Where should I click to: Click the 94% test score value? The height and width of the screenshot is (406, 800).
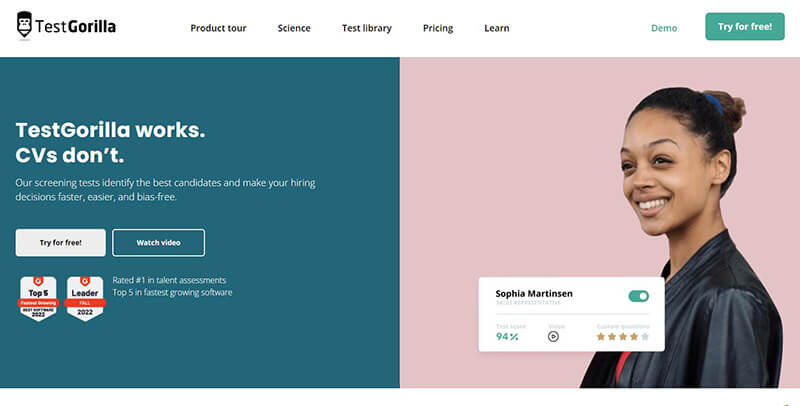click(x=507, y=337)
